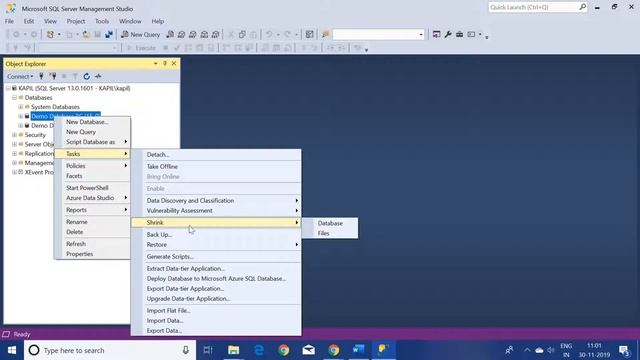Open the Edit menu
The image size is (640, 360).
tap(29, 21)
